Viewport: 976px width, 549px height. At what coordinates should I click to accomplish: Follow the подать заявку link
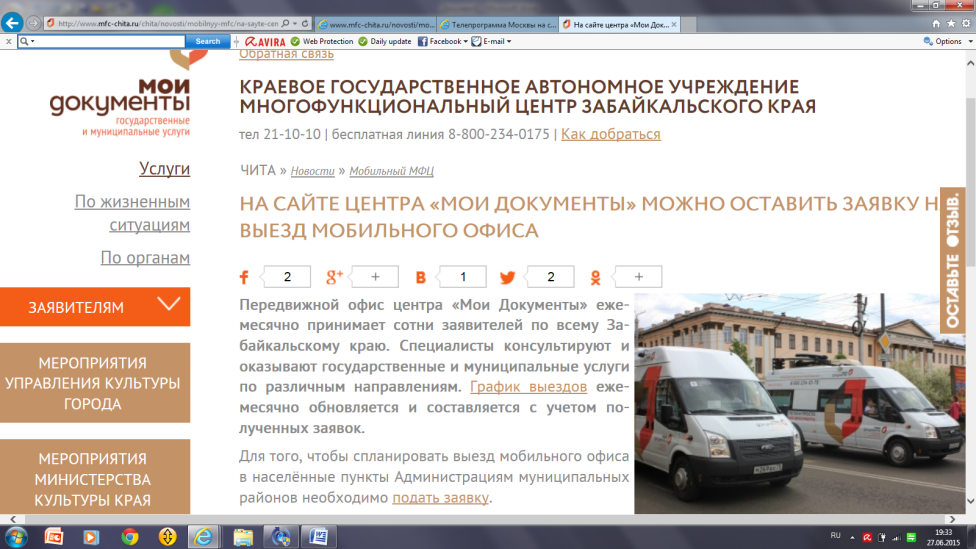click(x=440, y=498)
